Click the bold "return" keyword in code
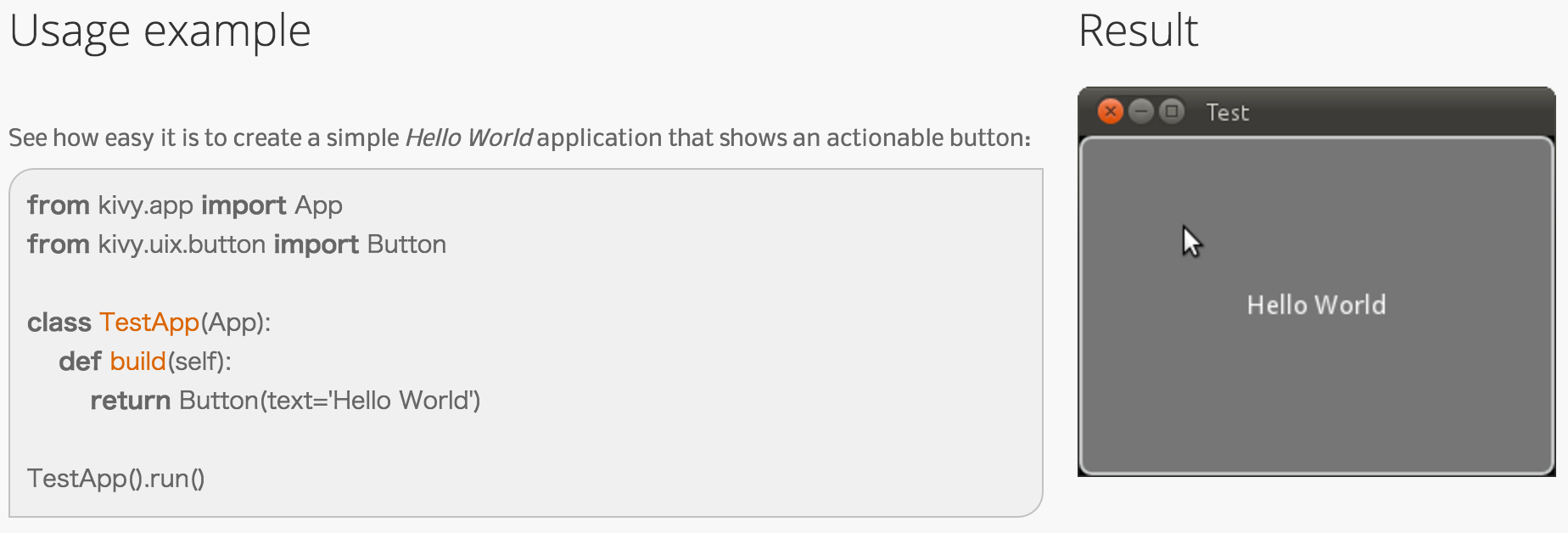The width and height of the screenshot is (1568, 533). (x=131, y=401)
